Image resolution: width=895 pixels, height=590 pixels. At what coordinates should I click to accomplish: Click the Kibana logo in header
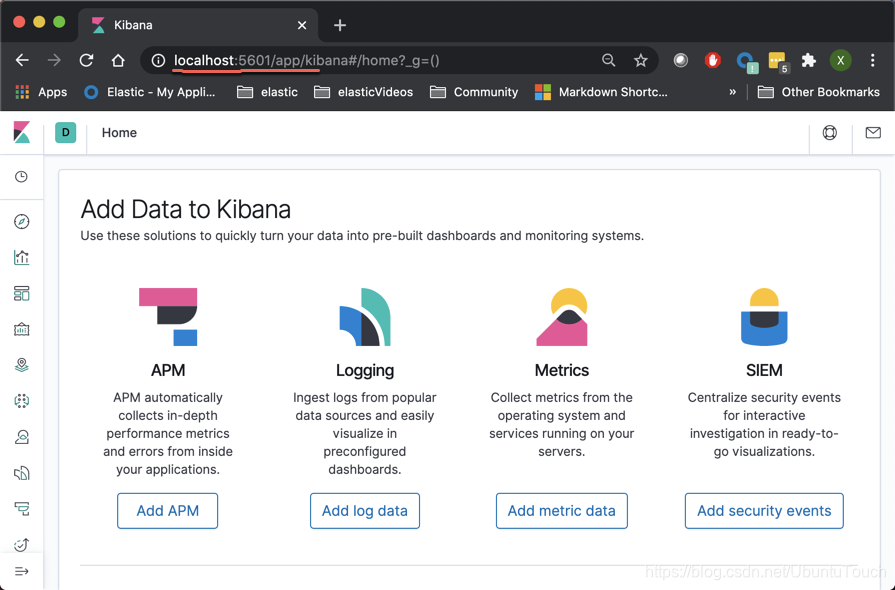pyautogui.click(x=22, y=132)
